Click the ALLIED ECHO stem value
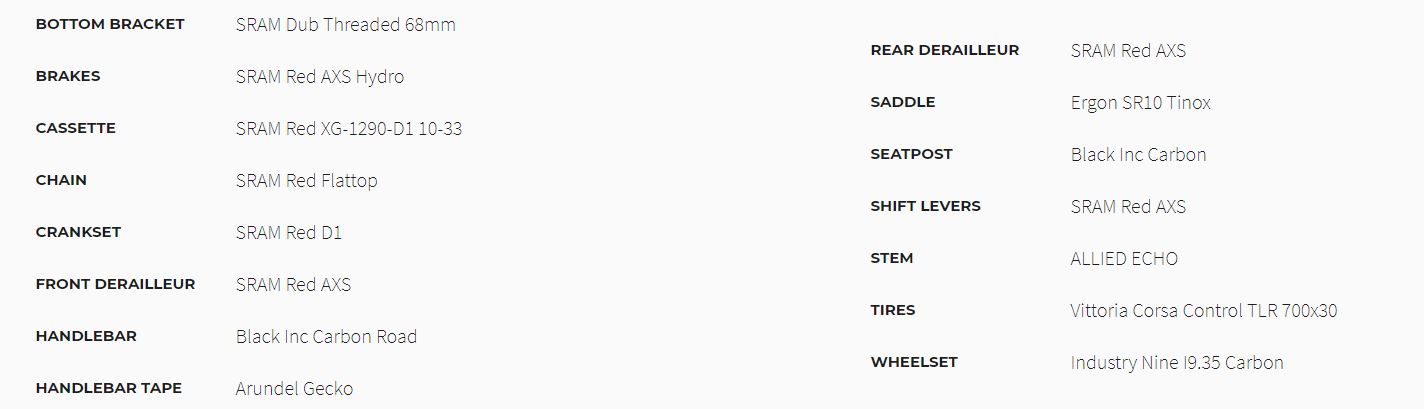This screenshot has width=1424, height=409. tap(1124, 259)
